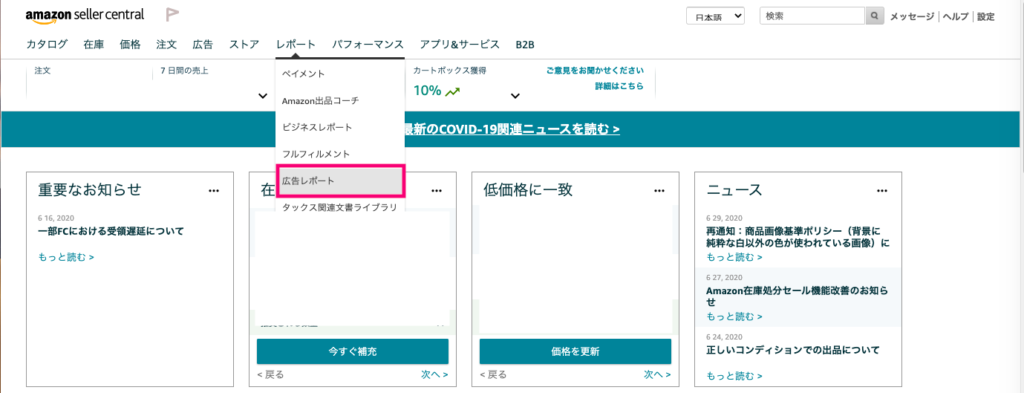Open the 重要なお知らせ card options dots
The width and height of the screenshot is (1024, 393).
click(x=214, y=191)
